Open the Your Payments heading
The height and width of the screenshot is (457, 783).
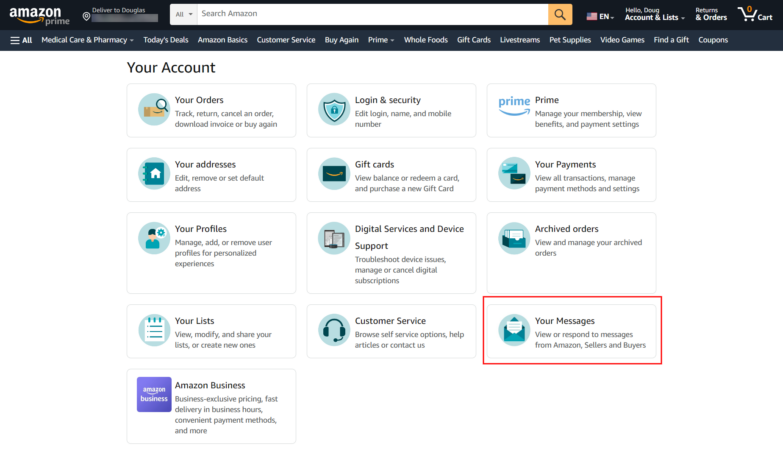[565, 164]
